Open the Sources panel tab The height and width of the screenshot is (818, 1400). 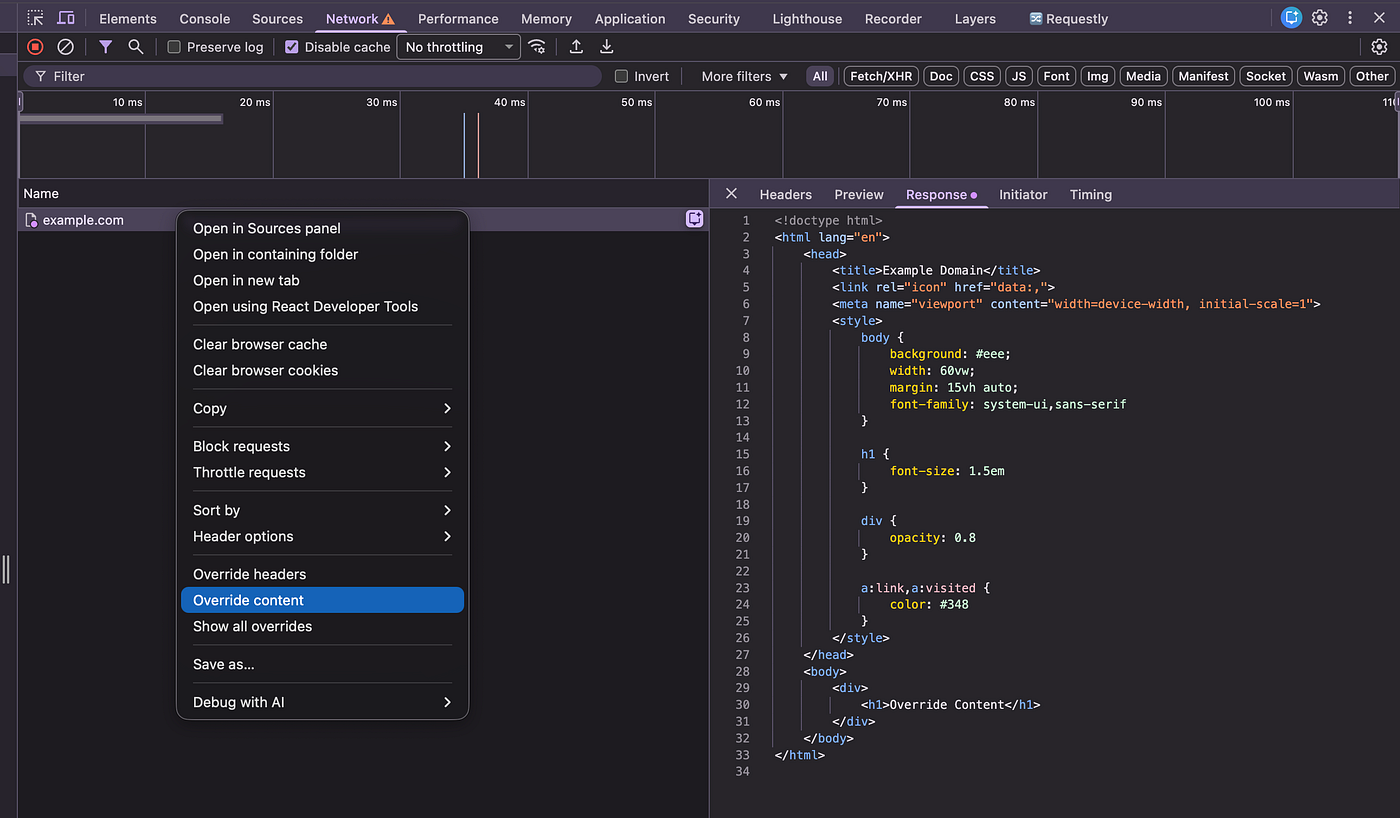[x=277, y=19]
